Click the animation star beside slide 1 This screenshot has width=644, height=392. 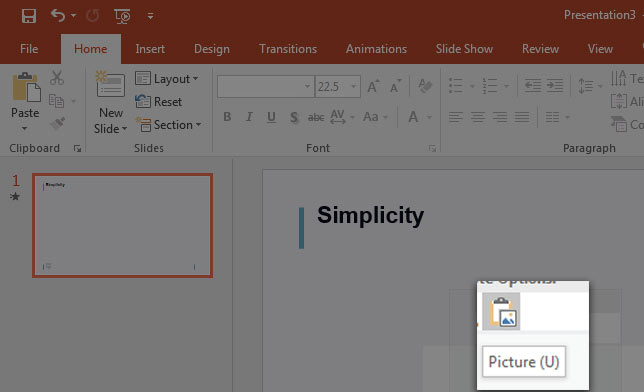[x=15, y=196]
